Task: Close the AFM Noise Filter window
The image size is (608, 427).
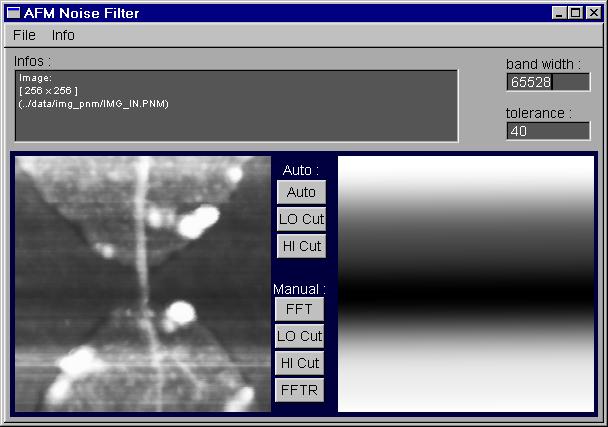Action: click(594, 13)
